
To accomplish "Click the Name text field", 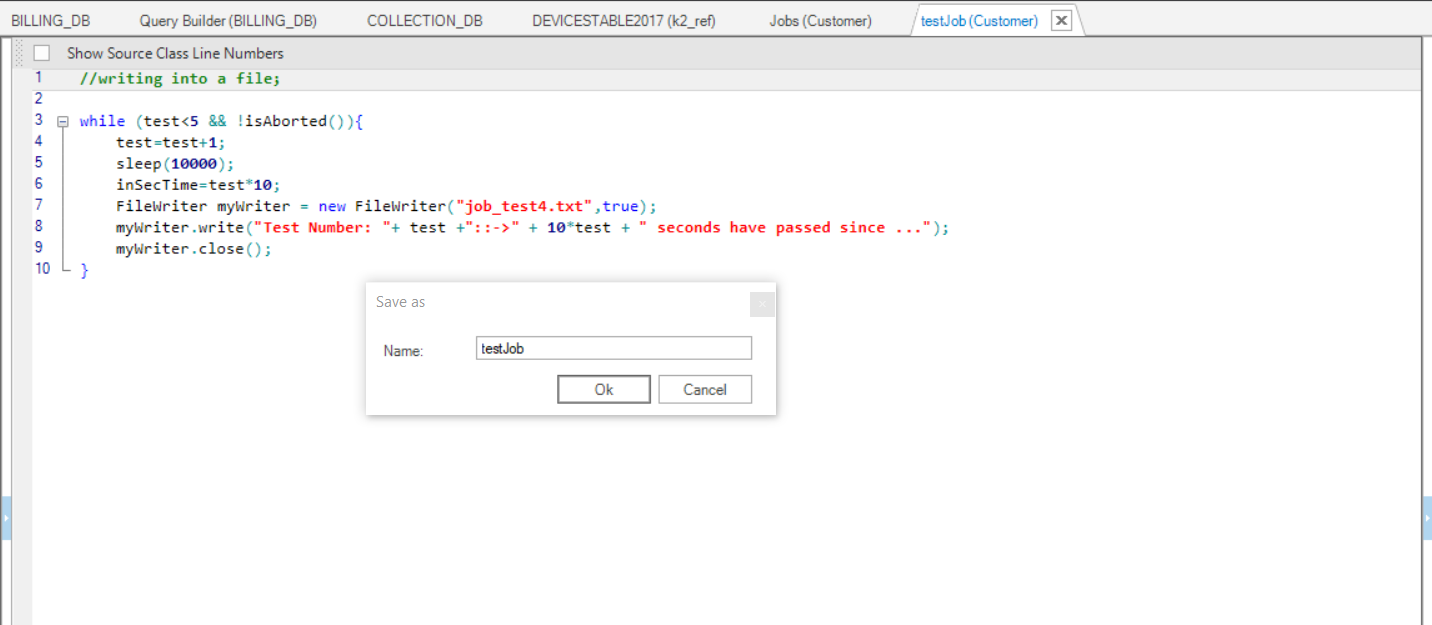I will click(x=614, y=348).
